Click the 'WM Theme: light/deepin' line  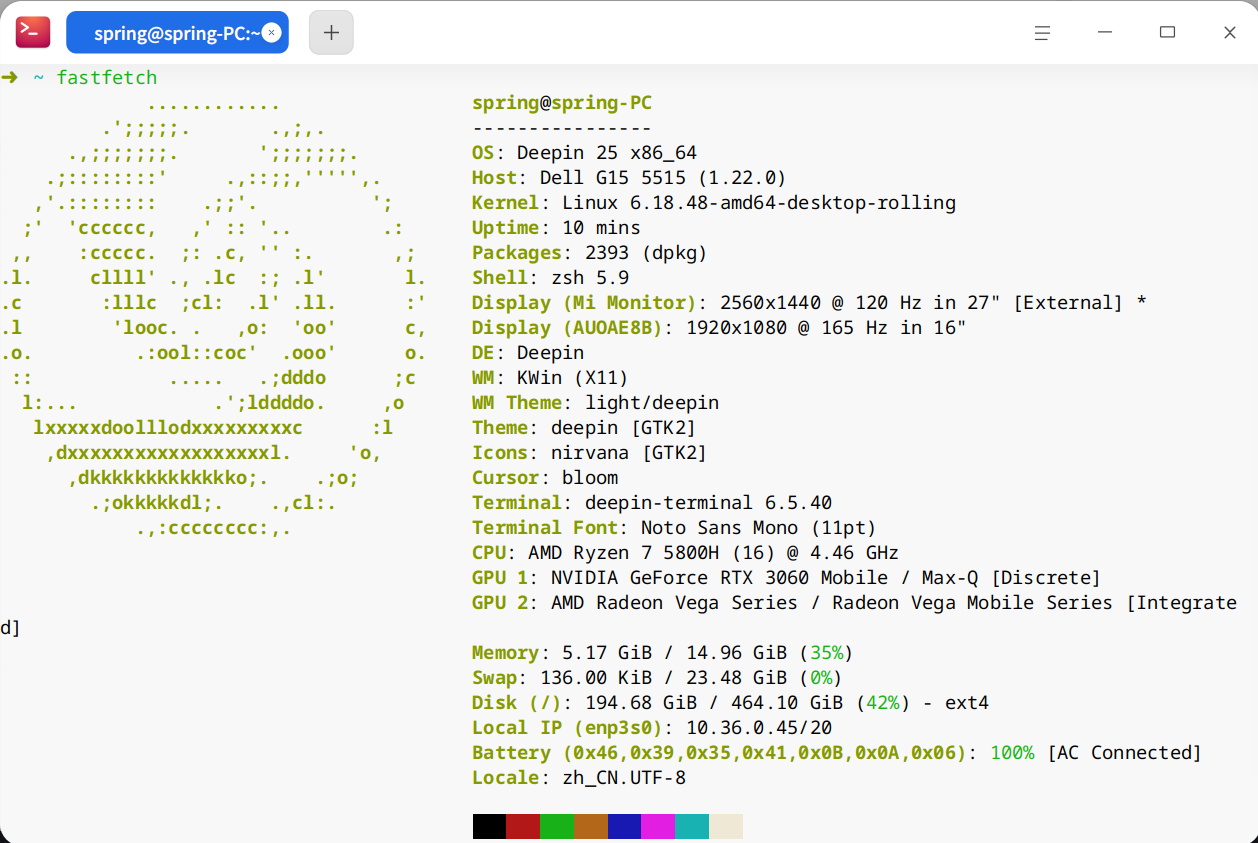[x=596, y=403]
